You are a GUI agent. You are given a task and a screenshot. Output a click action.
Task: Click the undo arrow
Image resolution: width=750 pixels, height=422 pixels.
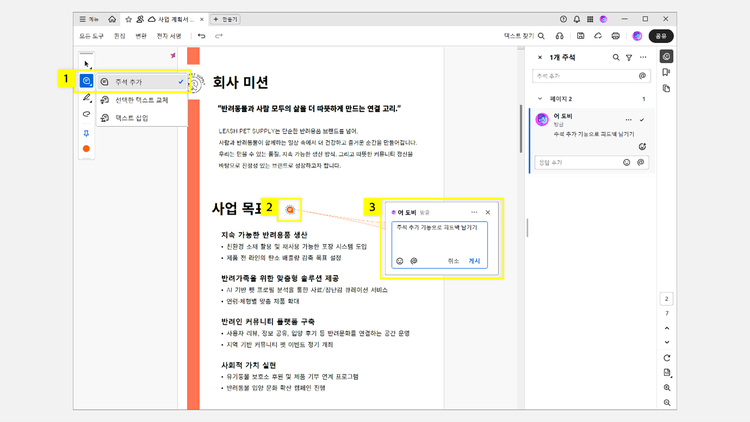pyautogui.click(x=201, y=36)
